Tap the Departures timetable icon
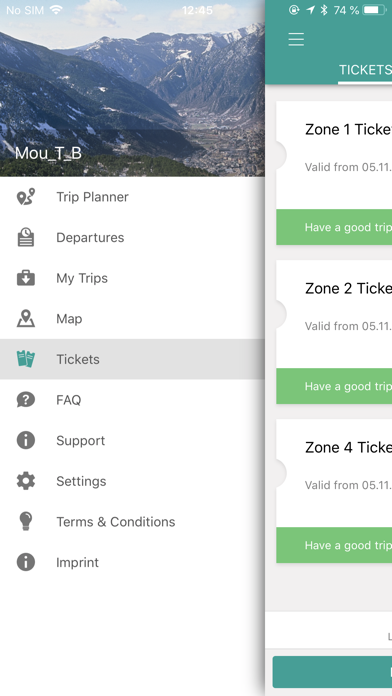The width and height of the screenshot is (392, 696). pyautogui.click(x=26, y=237)
